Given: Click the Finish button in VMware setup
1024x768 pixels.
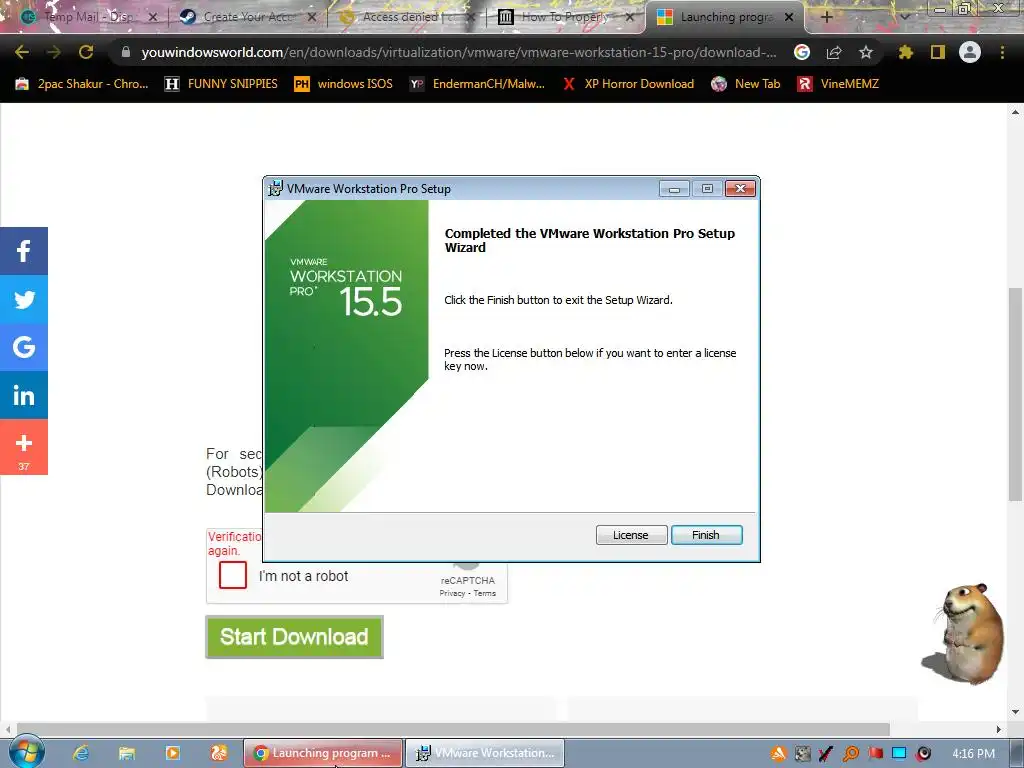Looking at the screenshot, I should point(706,535).
